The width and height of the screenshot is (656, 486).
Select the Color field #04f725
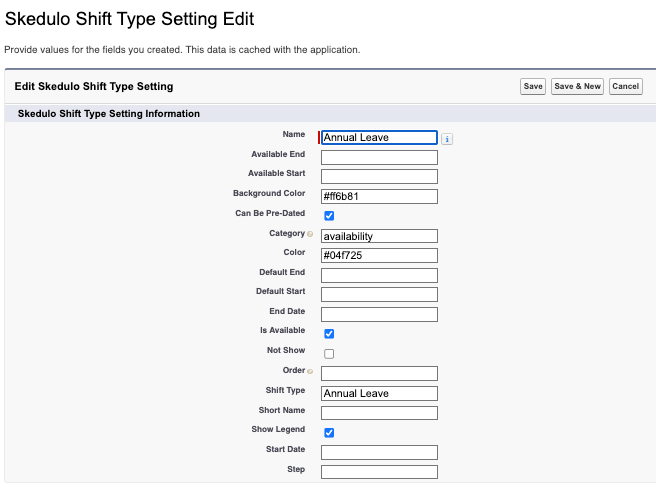click(x=379, y=256)
